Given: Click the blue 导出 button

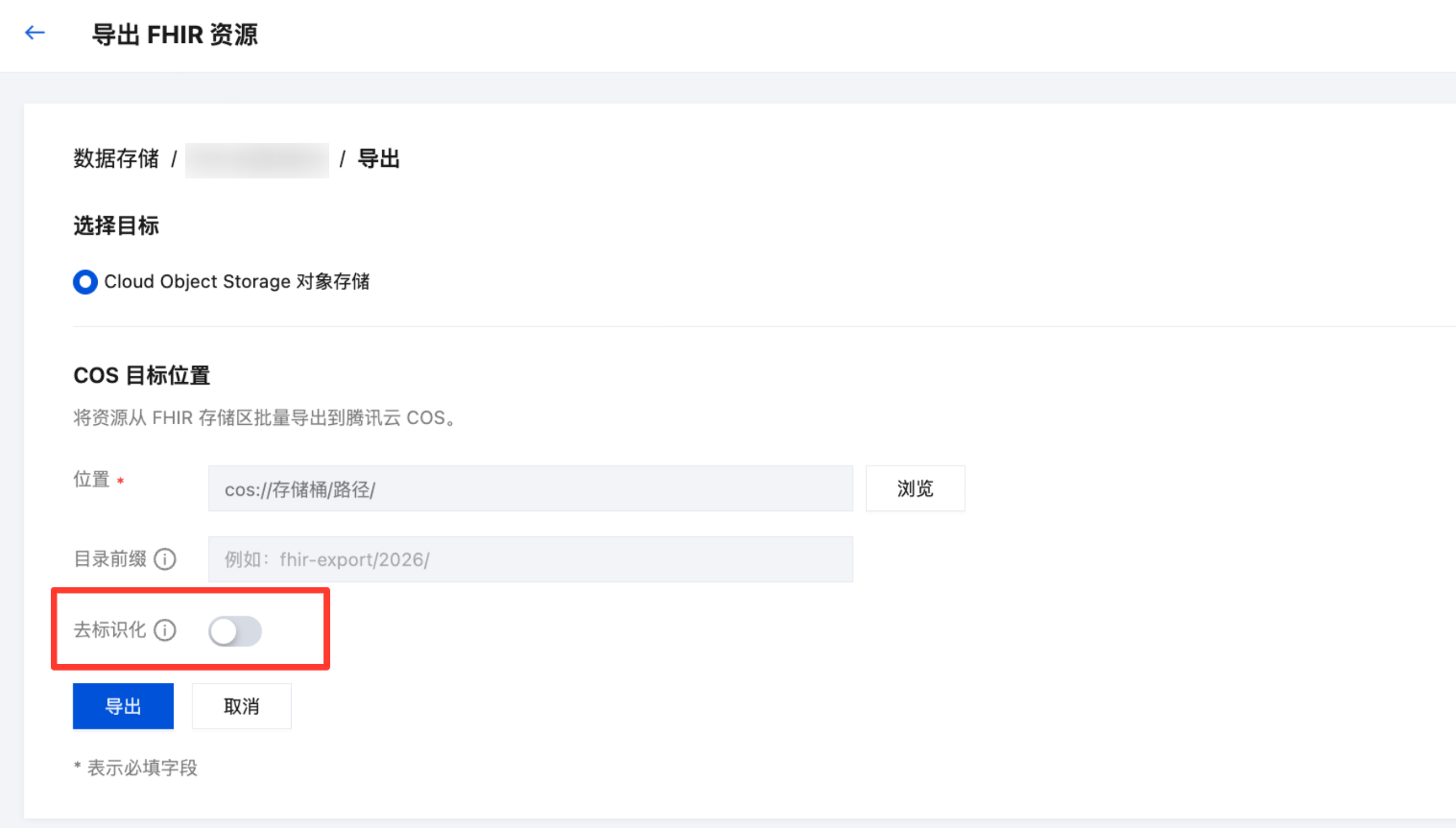Looking at the screenshot, I should tap(123, 706).
